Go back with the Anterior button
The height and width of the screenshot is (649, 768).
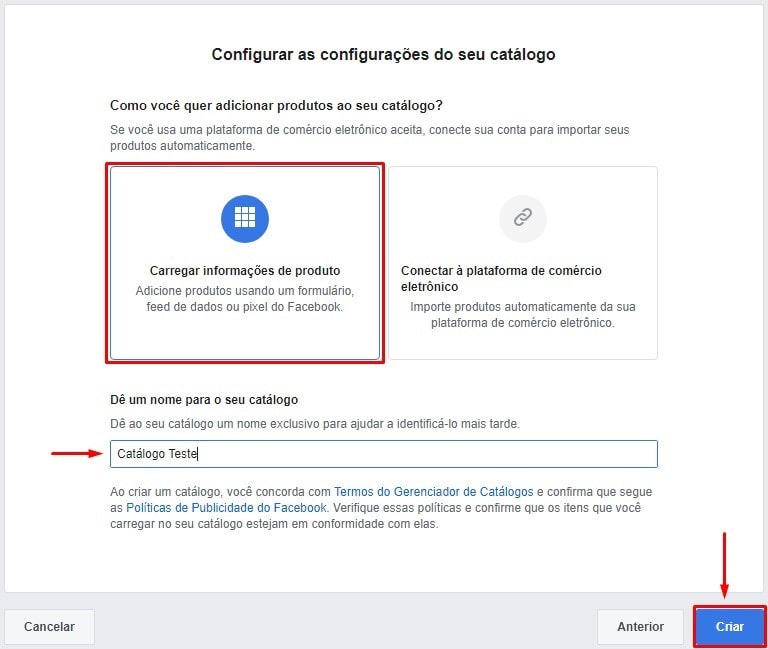pyautogui.click(x=640, y=626)
